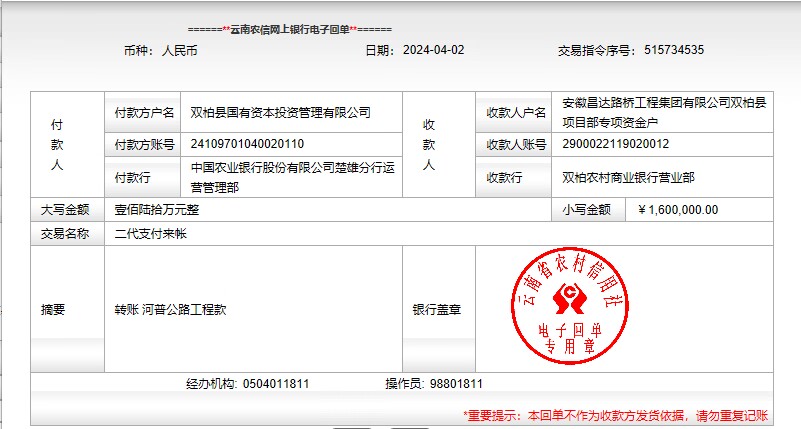Select the payee account number 2900022119020012

(616, 144)
